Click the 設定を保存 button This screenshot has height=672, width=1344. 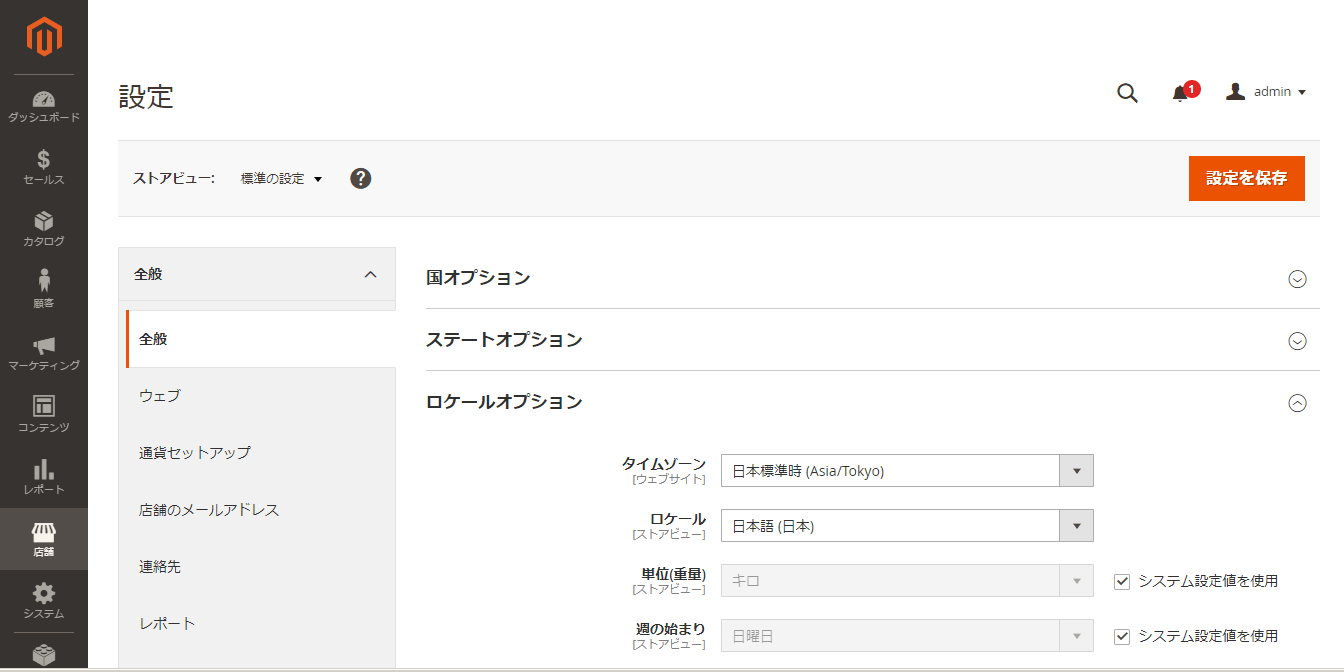[1246, 178]
